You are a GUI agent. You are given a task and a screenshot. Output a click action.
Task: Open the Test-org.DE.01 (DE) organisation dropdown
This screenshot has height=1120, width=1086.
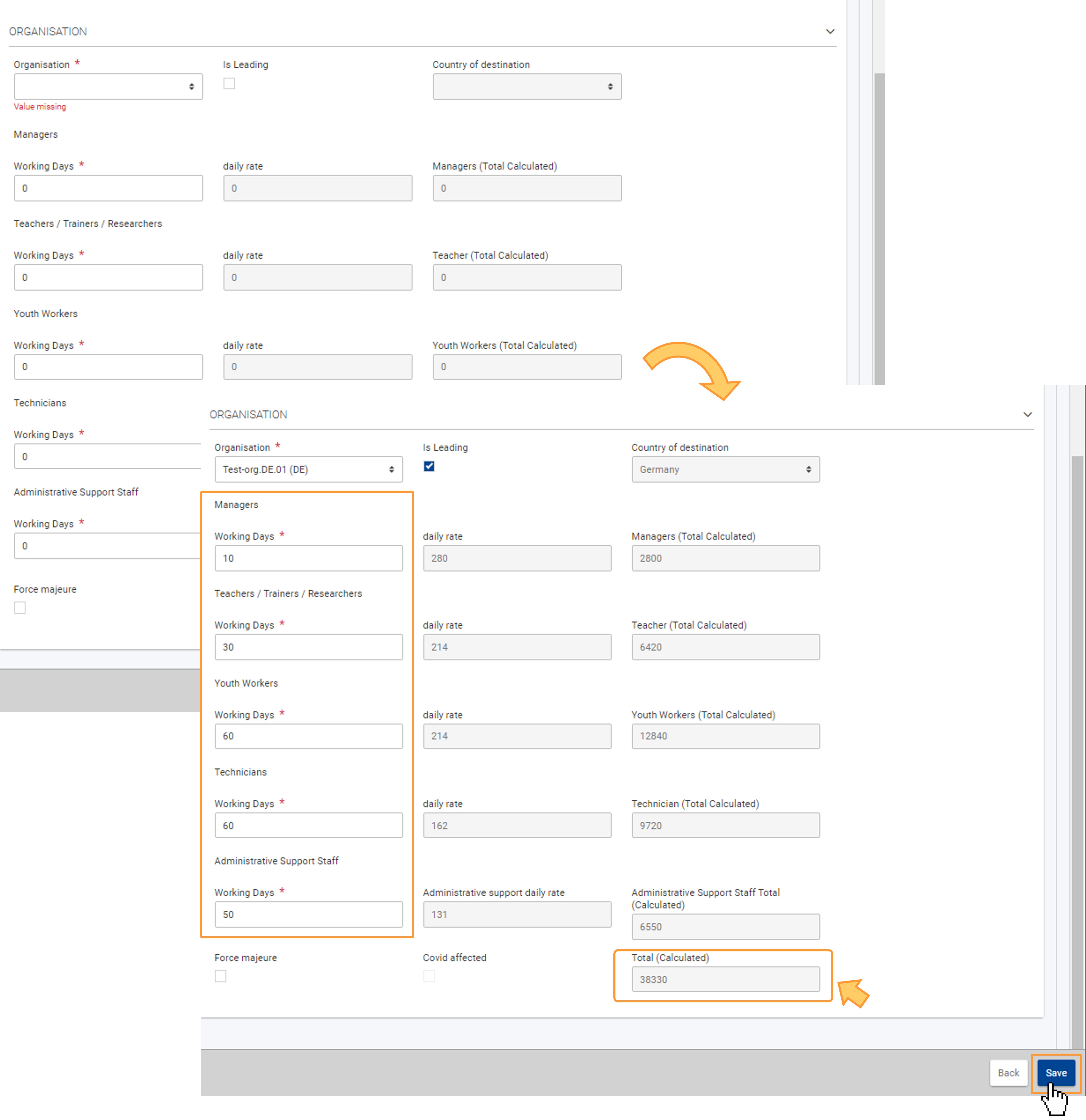coord(309,469)
